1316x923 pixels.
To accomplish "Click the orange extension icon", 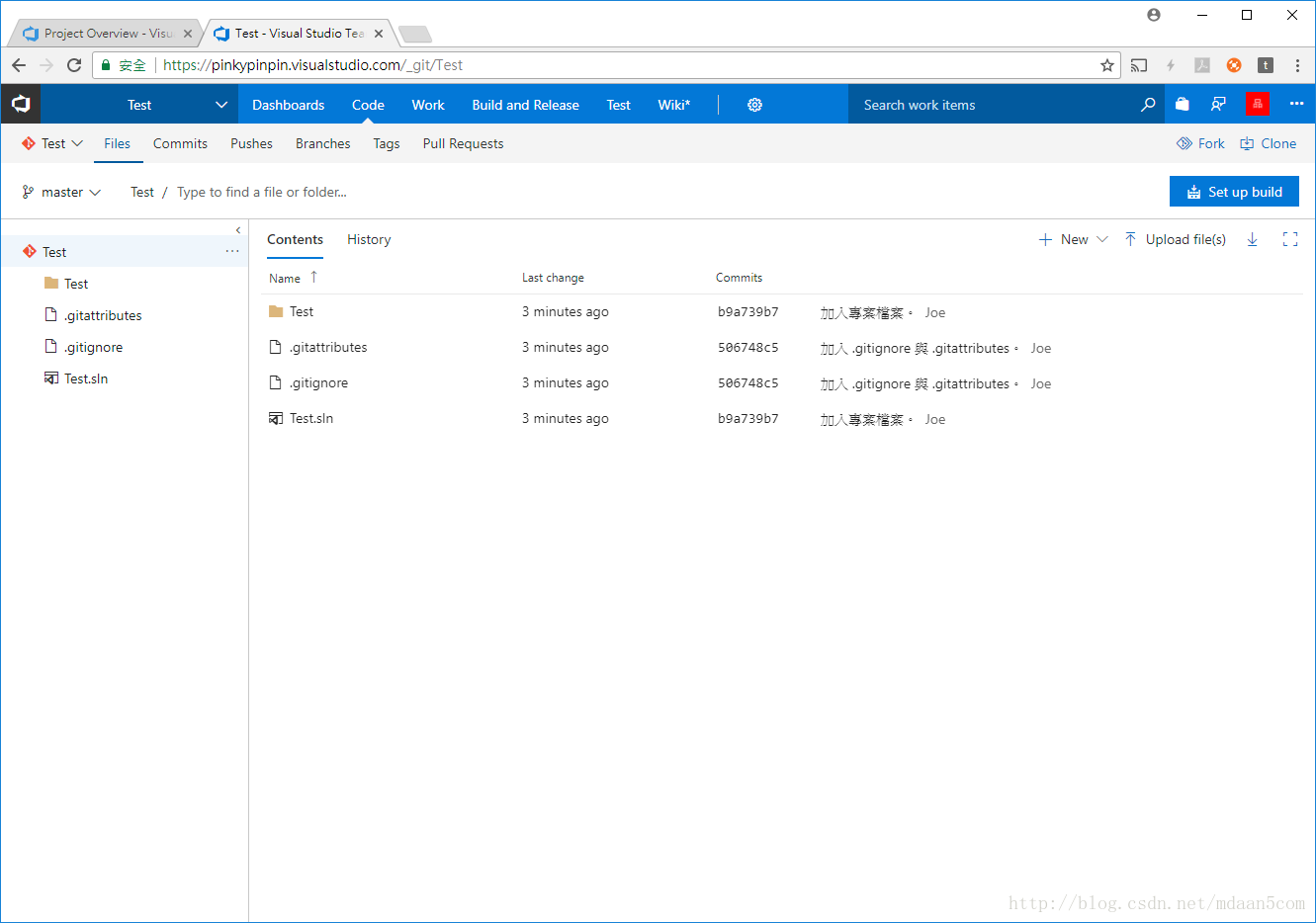I will click(1234, 65).
